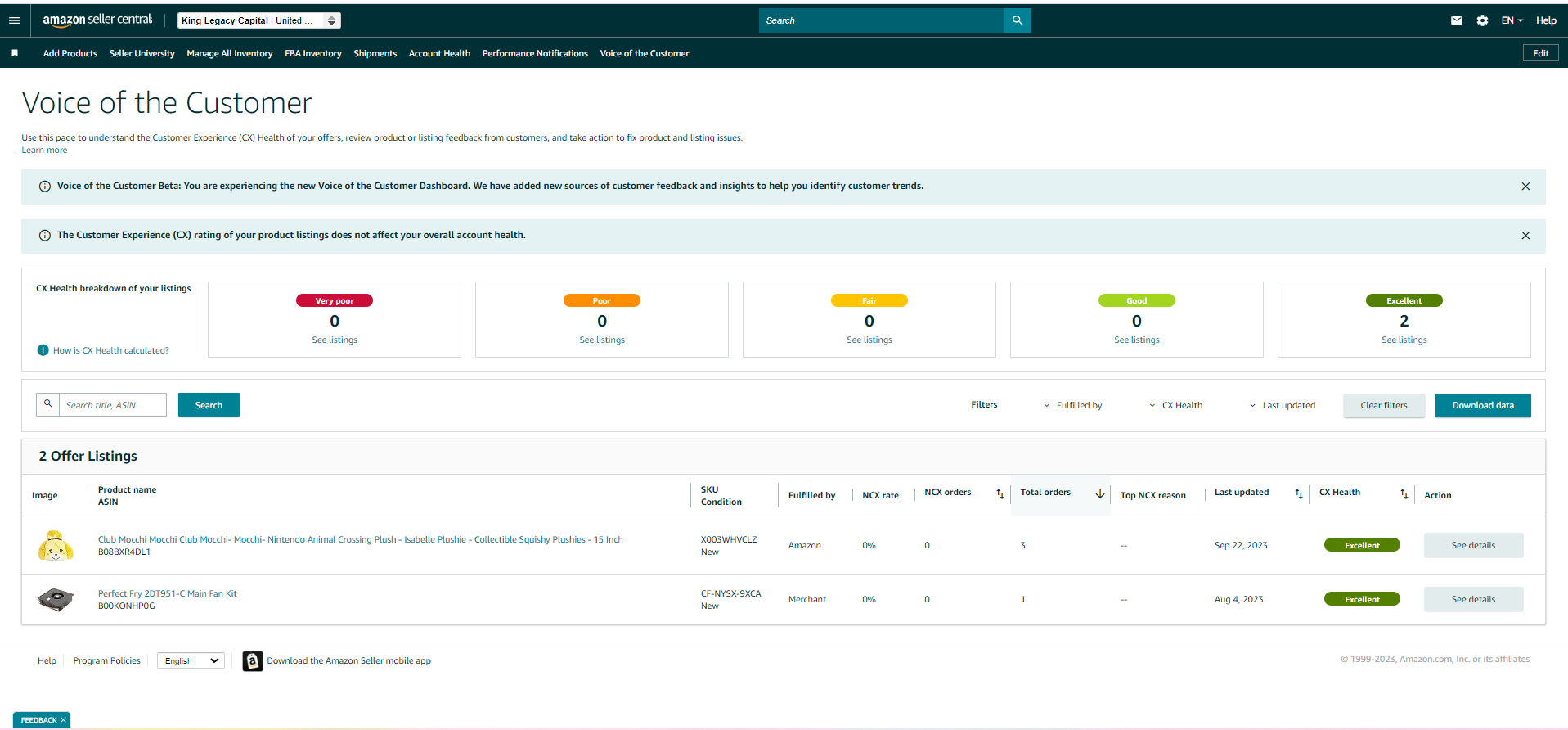Image resolution: width=1568 pixels, height=730 pixels.
Task: Sort by Total orders descending arrow
Action: coord(1100,493)
